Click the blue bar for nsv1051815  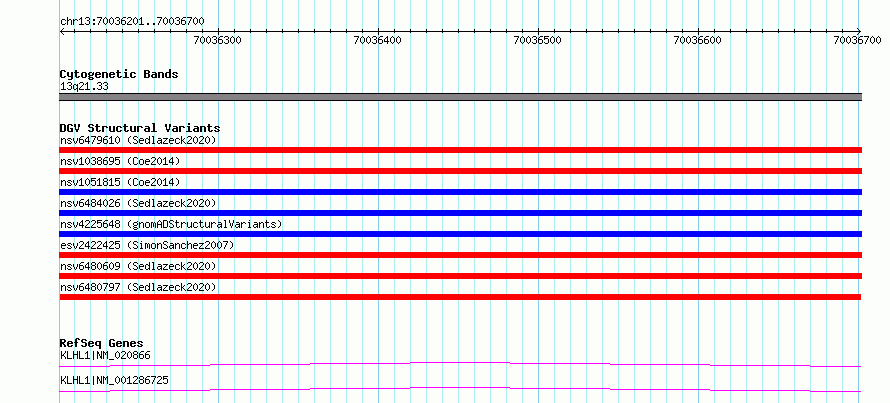[x=460, y=192]
